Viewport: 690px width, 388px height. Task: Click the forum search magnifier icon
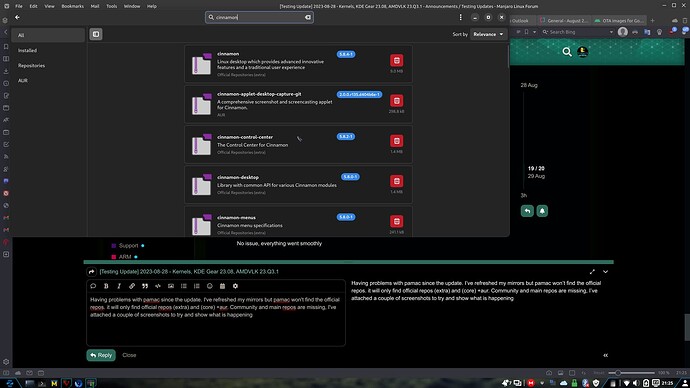567,52
